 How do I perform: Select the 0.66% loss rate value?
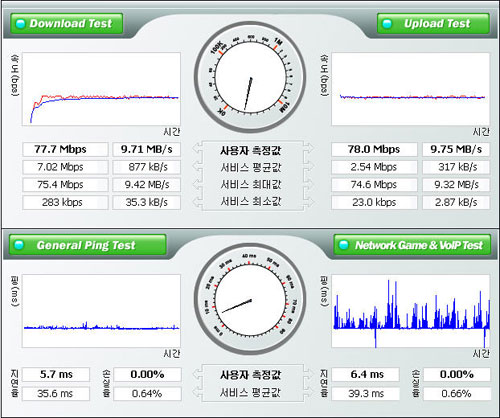pyautogui.click(x=457, y=394)
